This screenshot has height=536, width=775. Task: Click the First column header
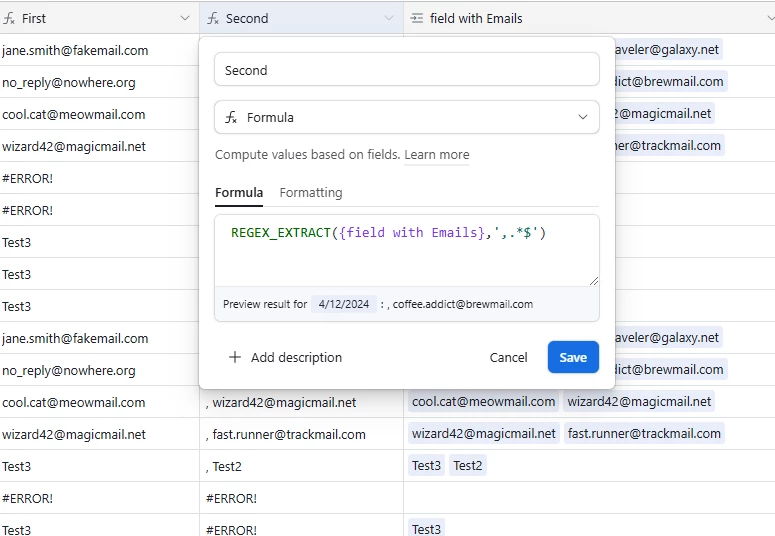point(99,18)
